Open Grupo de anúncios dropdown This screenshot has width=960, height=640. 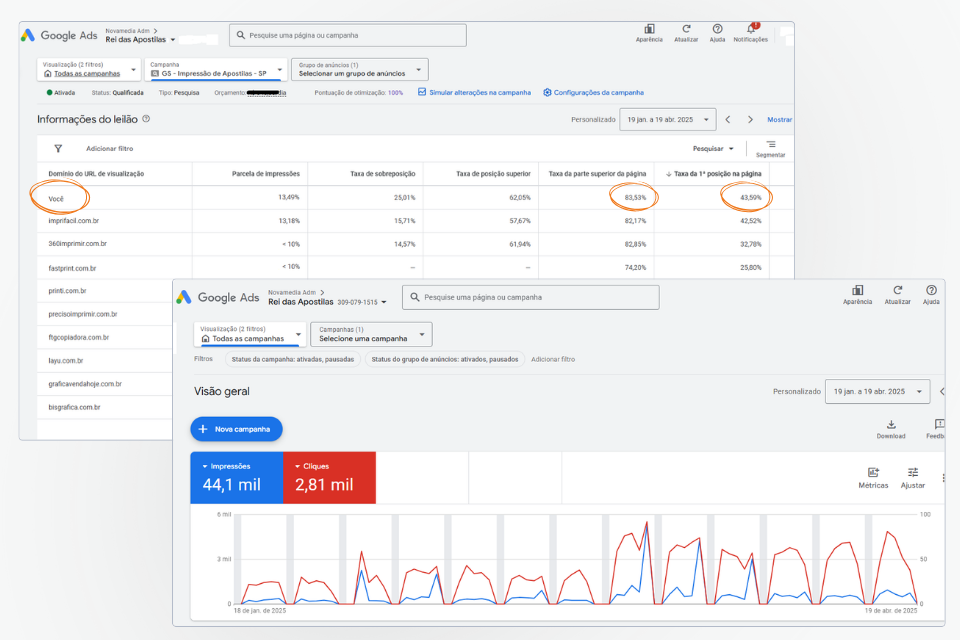click(360, 69)
